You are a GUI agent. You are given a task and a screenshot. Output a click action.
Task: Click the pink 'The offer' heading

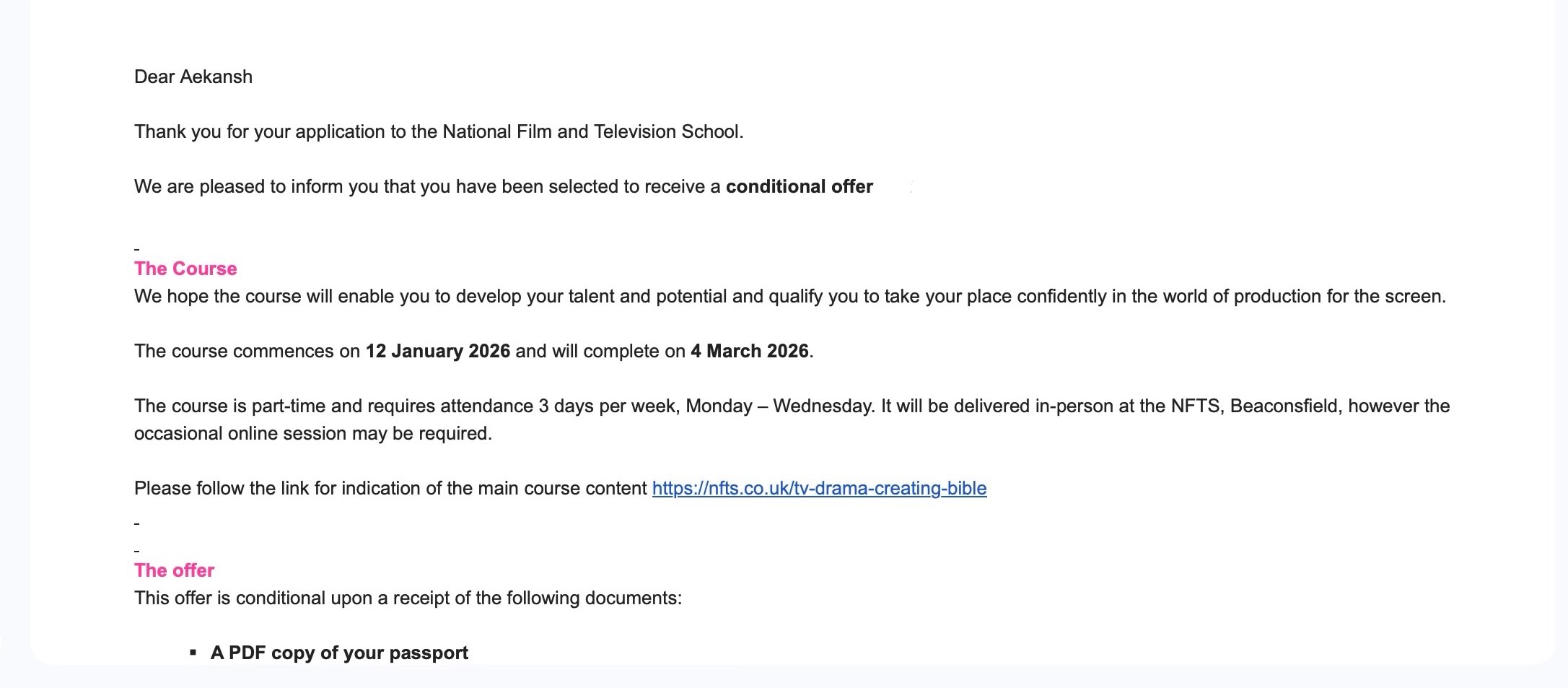174,570
